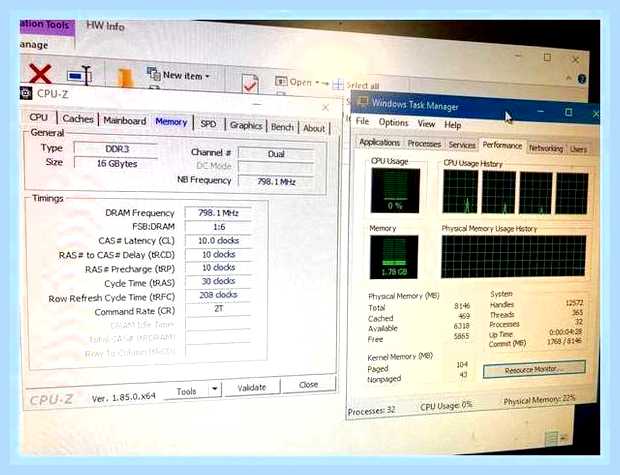Click the 16 GBytes Size field
This screenshot has width=620, height=475.
116,163
